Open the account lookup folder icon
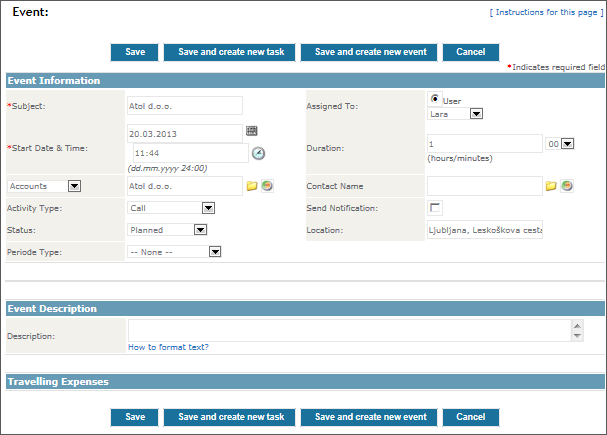Screen dimensions: 607x435 252,186
